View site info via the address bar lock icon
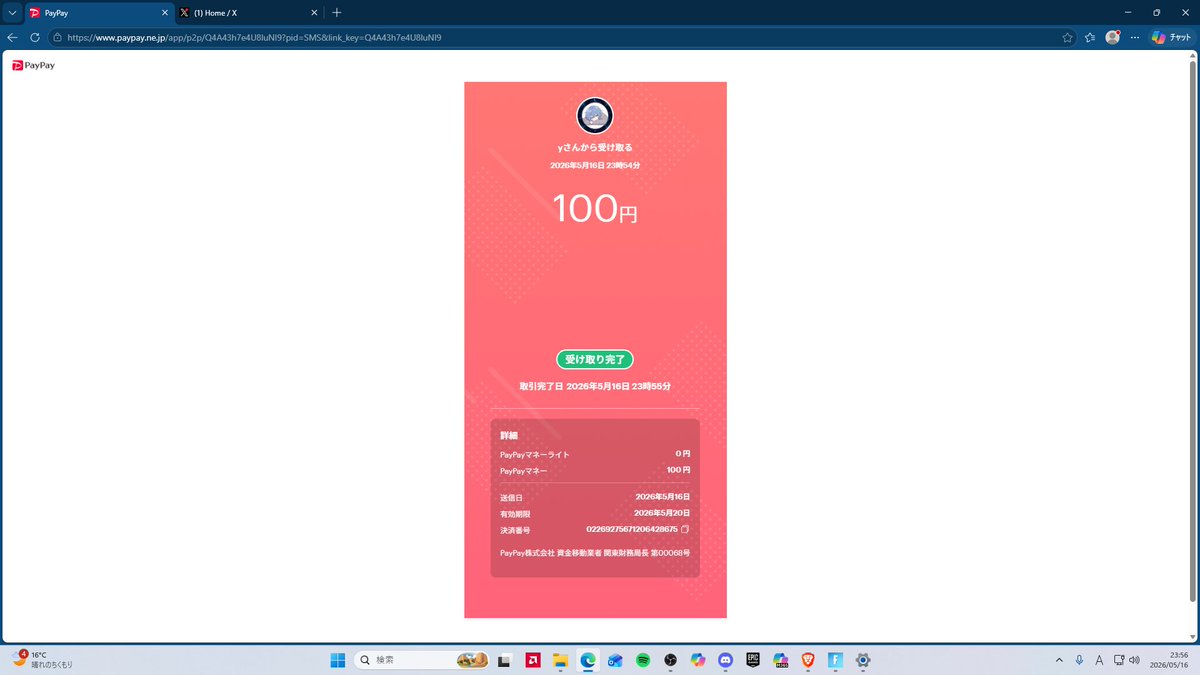The image size is (1200, 675). 58,37
